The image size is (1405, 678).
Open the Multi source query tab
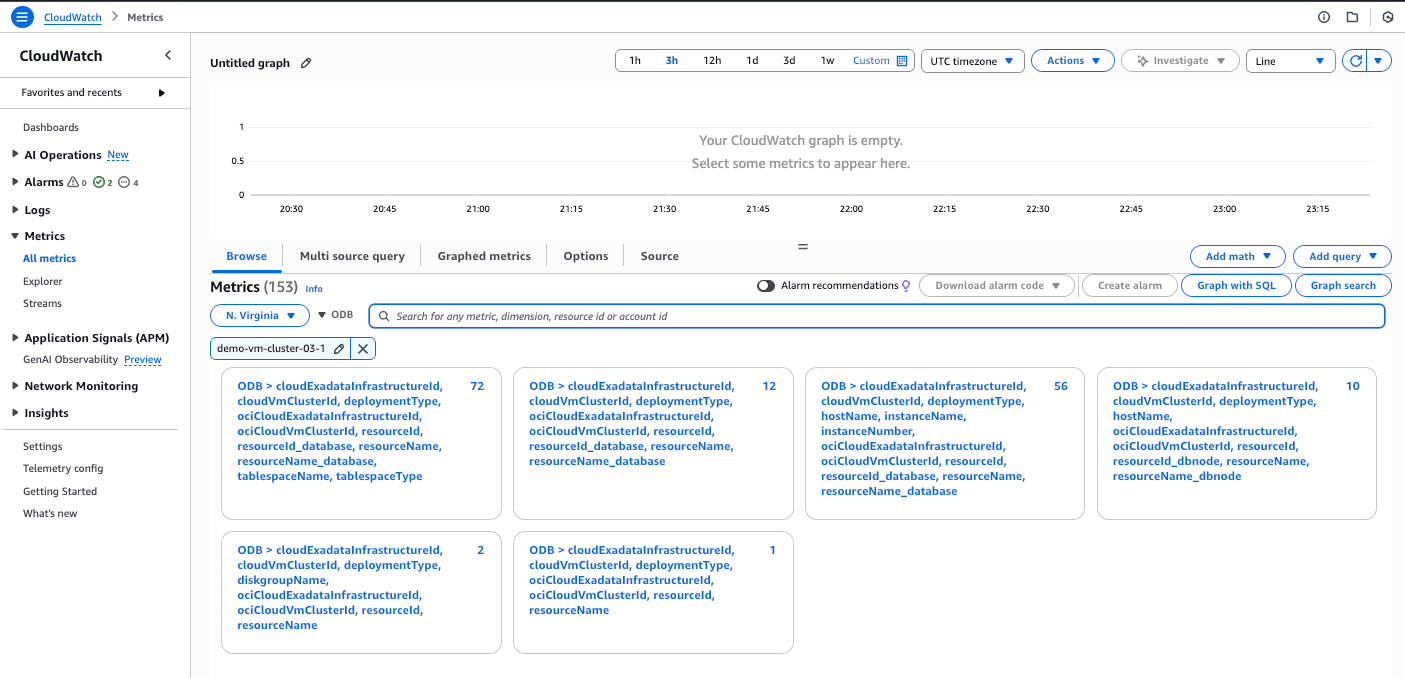click(x=352, y=256)
